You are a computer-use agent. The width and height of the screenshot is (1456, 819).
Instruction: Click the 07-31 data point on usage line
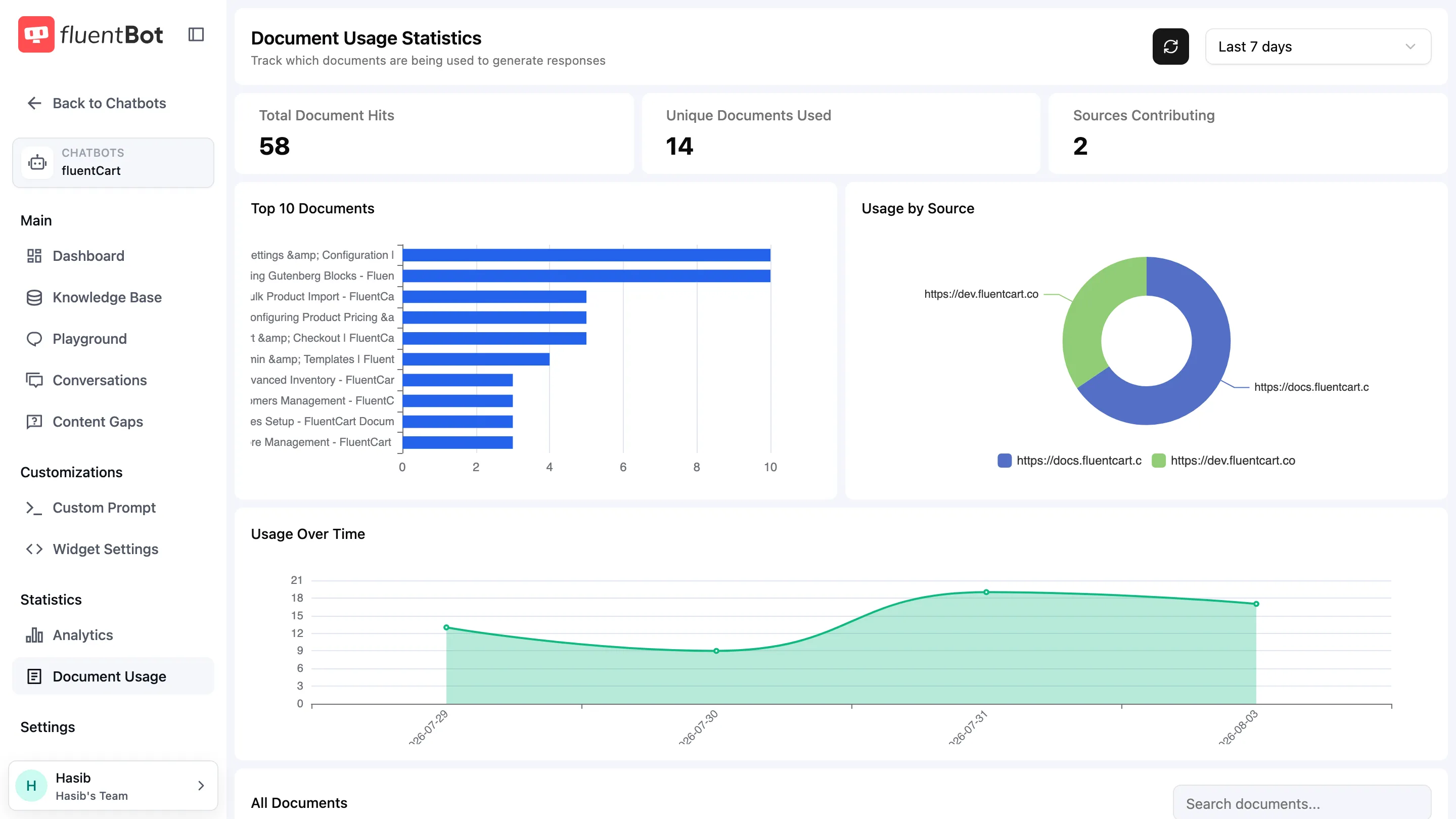pos(986,592)
